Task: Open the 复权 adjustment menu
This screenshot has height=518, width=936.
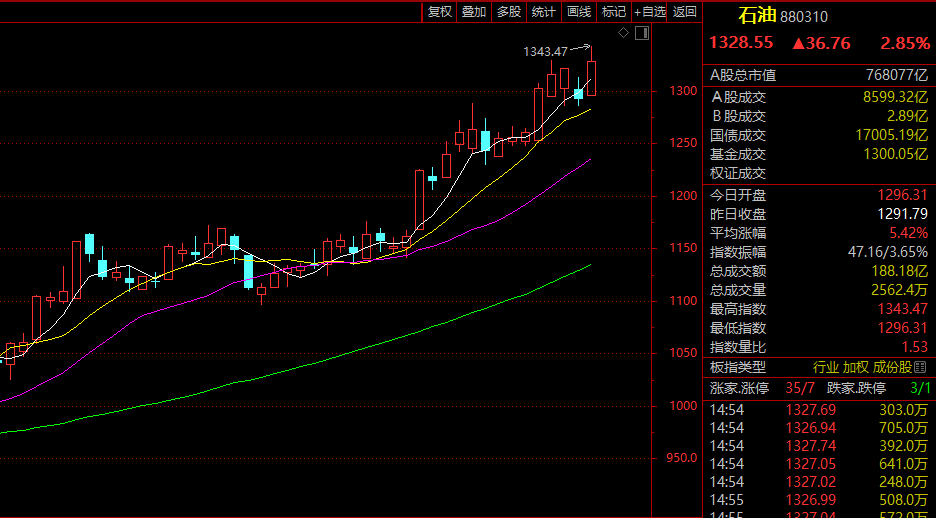Action: coord(440,12)
